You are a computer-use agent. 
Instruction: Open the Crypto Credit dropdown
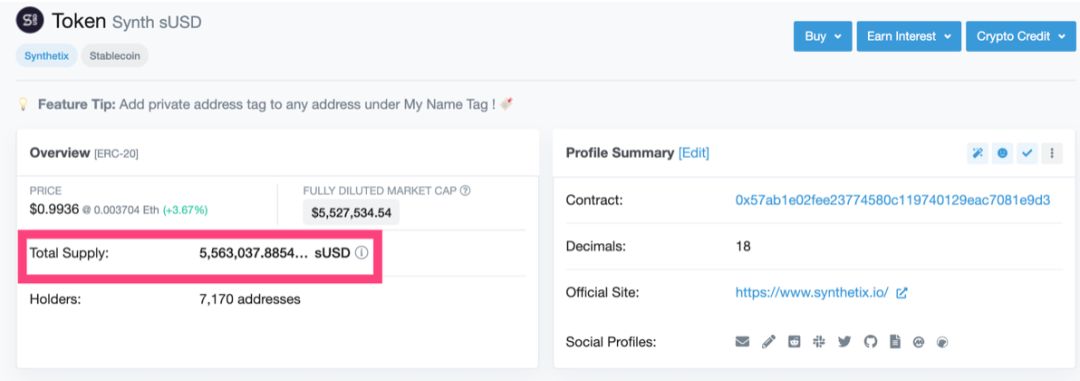[x=1021, y=37]
